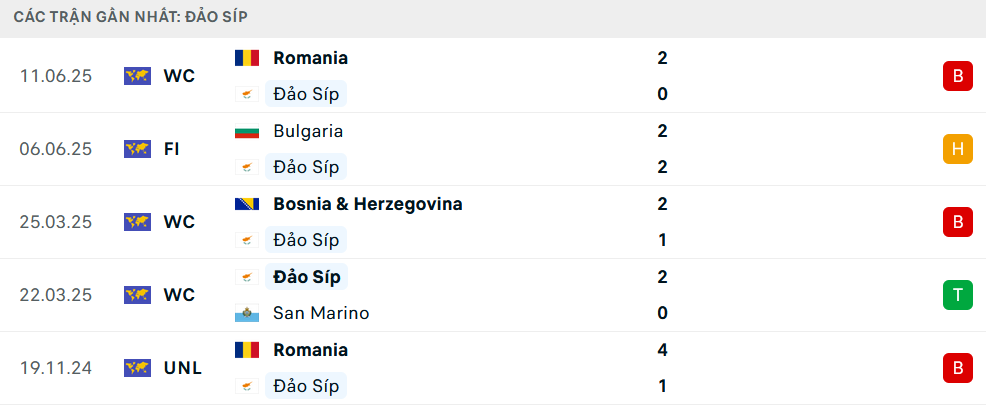Image resolution: width=986 pixels, height=406 pixels.
Task: Click the San Marino flag icon
Action: (x=247, y=313)
